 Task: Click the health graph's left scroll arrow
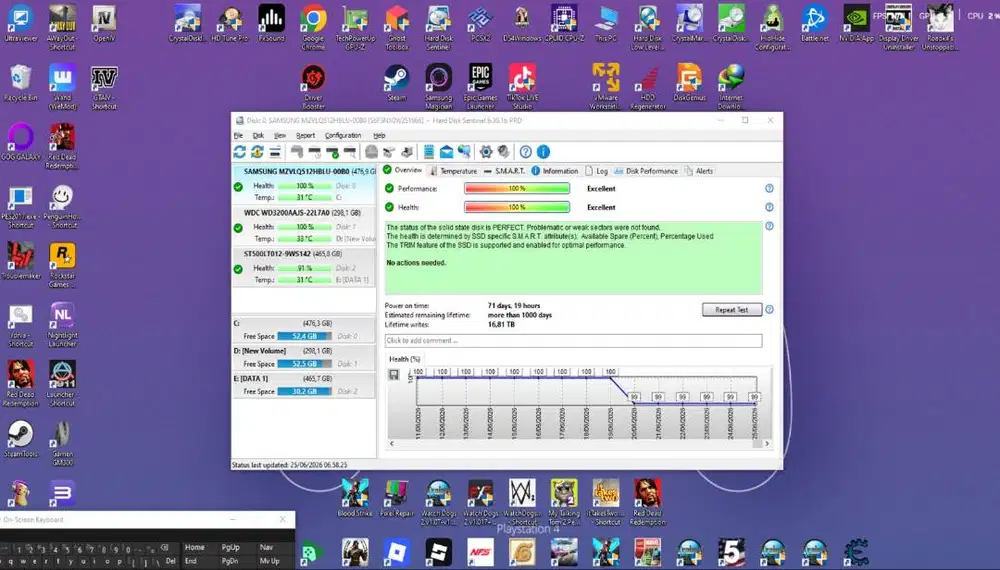pos(392,443)
